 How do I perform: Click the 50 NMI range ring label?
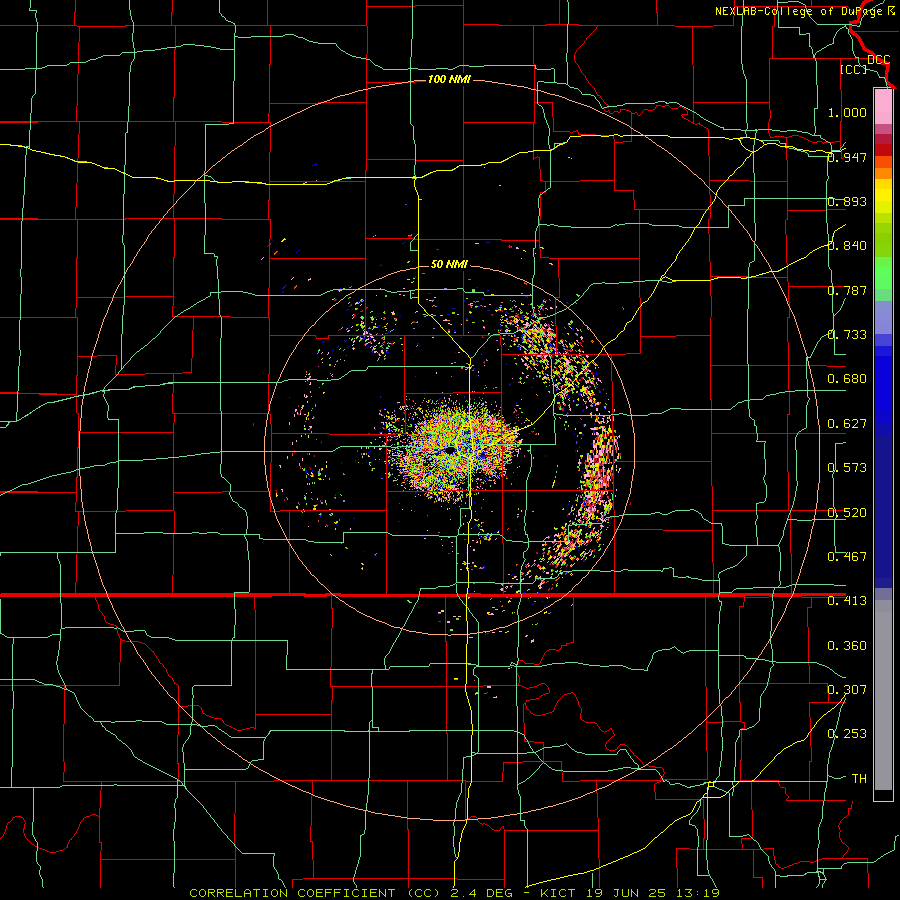pos(449,264)
